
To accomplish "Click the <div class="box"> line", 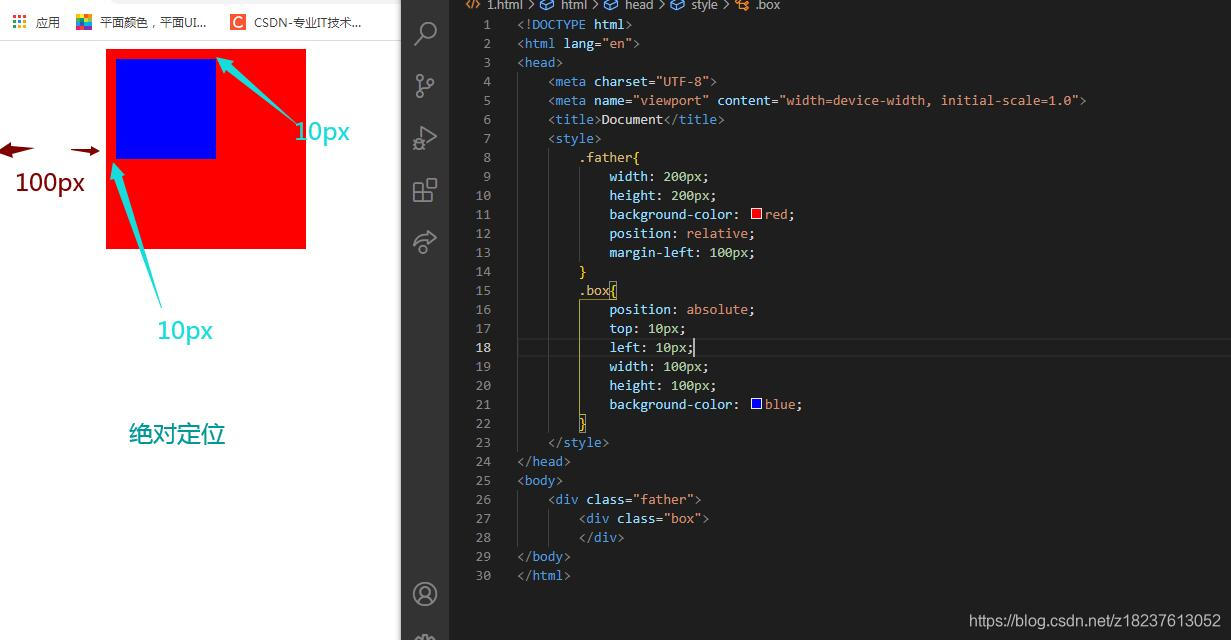I will 644,518.
